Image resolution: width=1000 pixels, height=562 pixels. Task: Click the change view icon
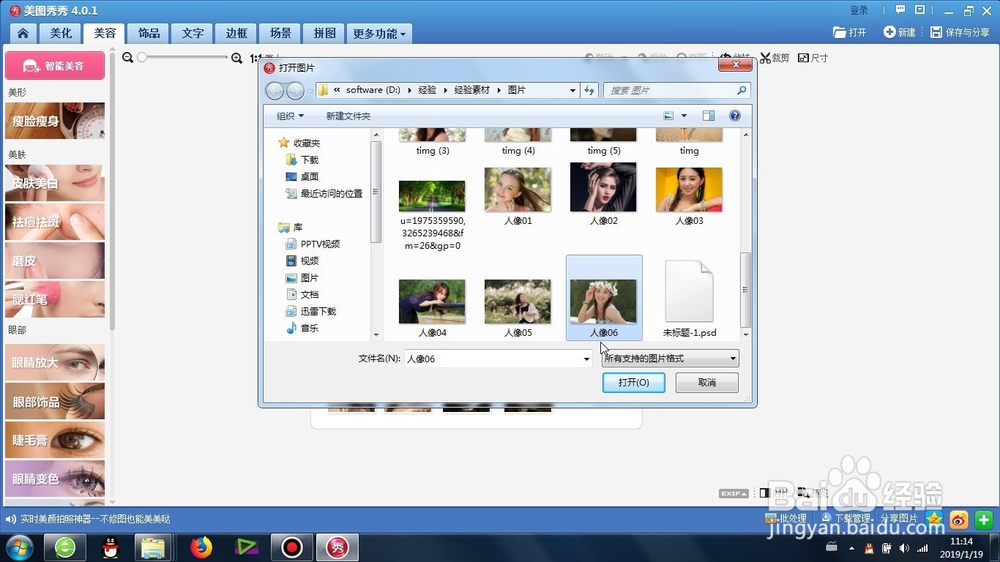pyautogui.click(x=668, y=115)
